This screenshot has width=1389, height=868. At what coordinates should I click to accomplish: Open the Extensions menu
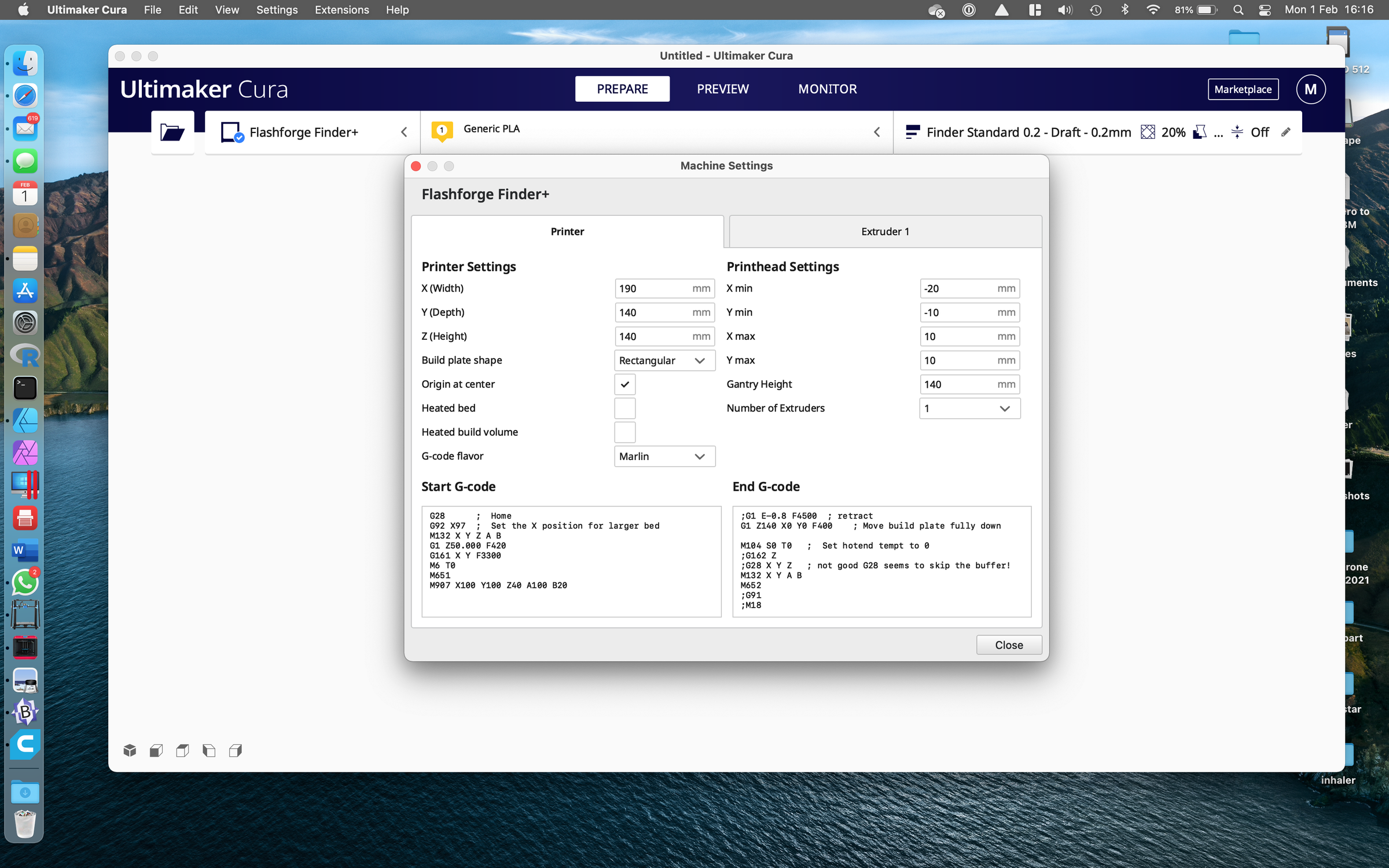tap(341, 10)
